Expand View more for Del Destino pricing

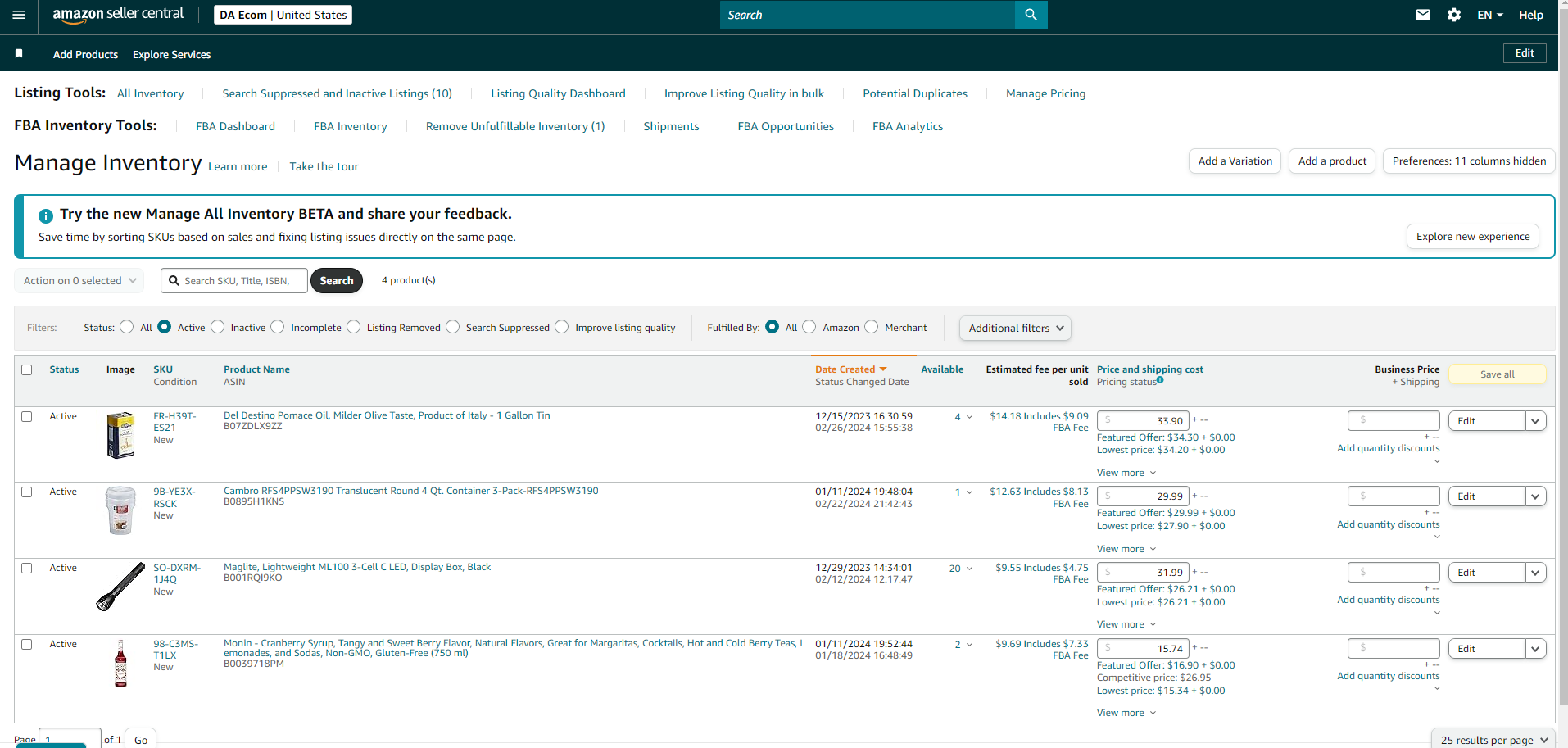point(1126,473)
